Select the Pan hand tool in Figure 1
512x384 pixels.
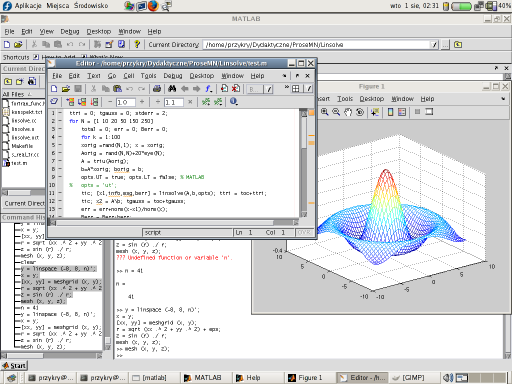click(x=348, y=112)
